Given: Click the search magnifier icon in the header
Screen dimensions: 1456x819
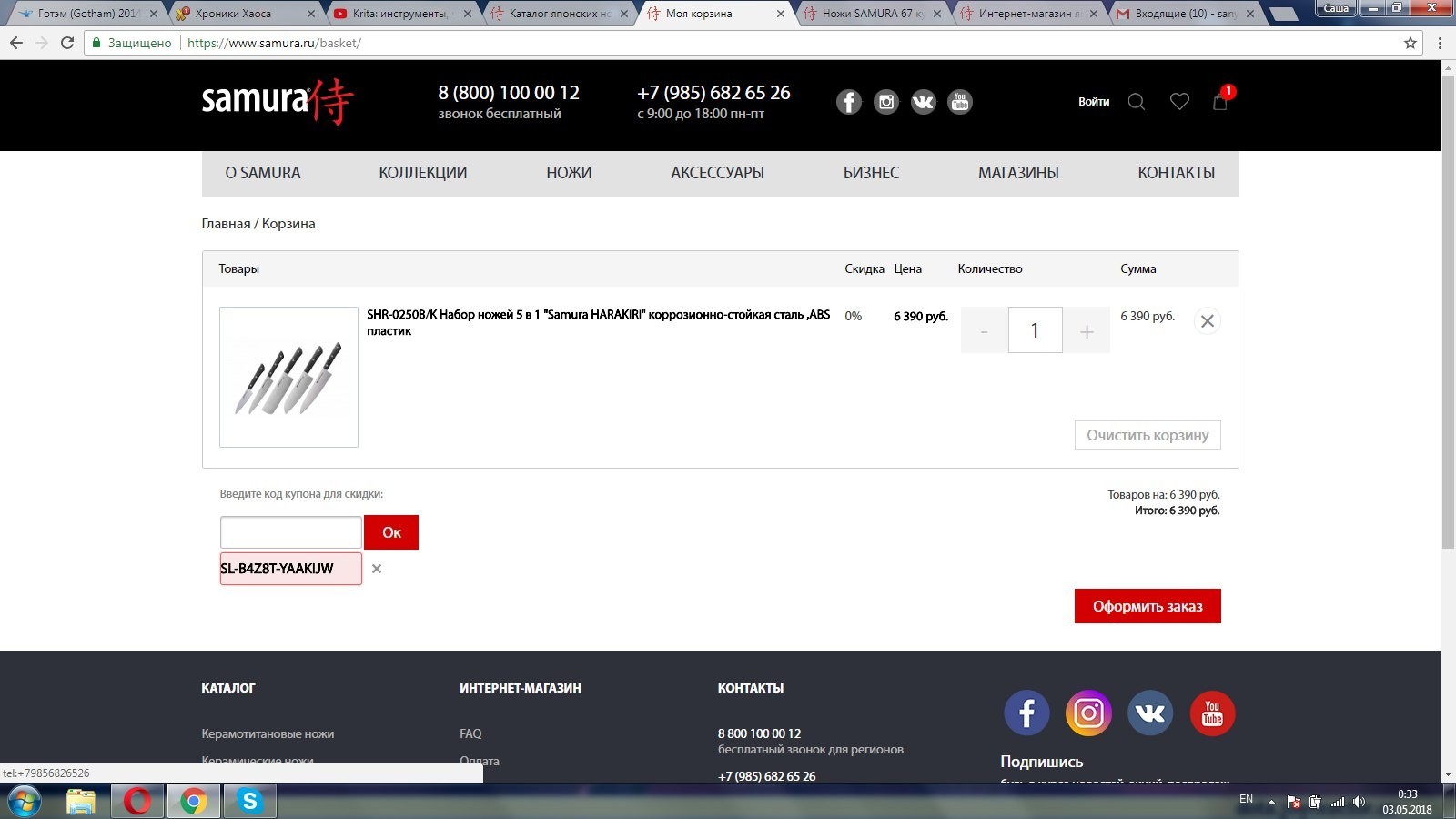Looking at the screenshot, I should [x=1137, y=102].
